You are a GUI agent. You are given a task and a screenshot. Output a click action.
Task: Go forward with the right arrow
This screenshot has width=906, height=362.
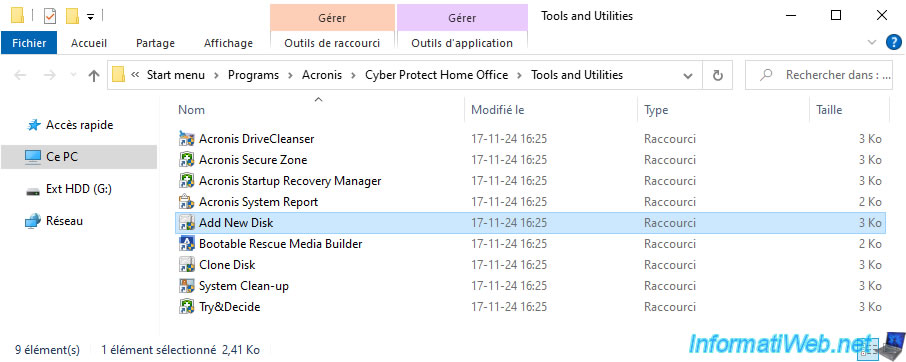point(50,75)
